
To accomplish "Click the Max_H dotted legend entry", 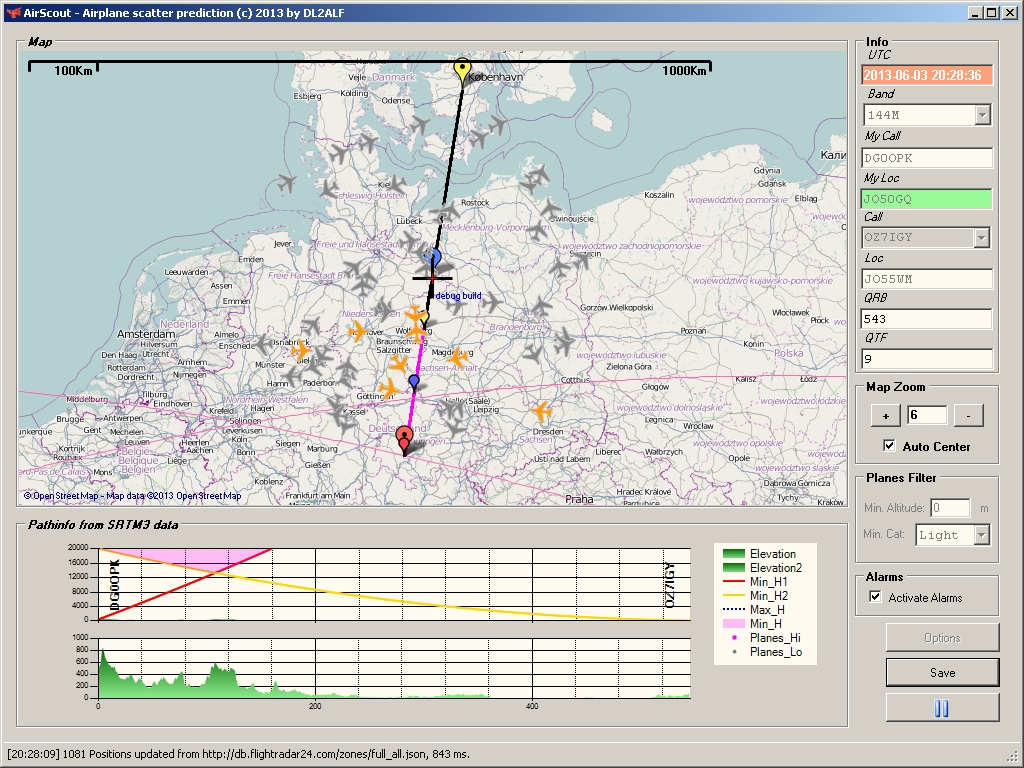I will [x=754, y=610].
